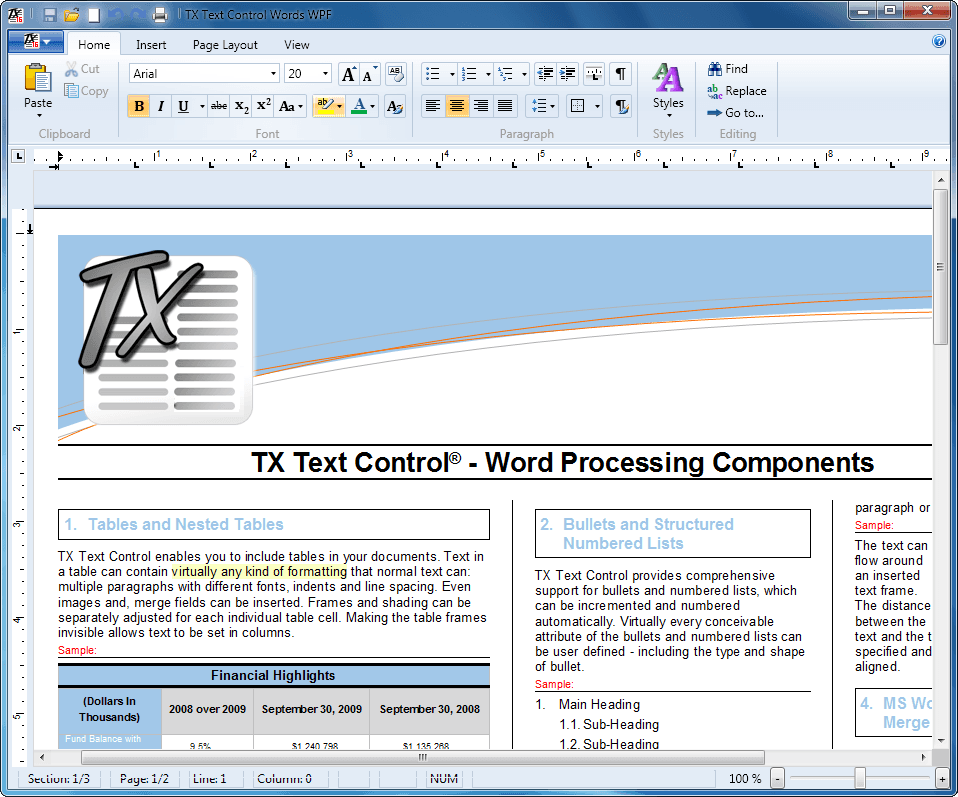958x797 pixels.
Task: Zoom out with the minus button
Action: pos(777,779)
